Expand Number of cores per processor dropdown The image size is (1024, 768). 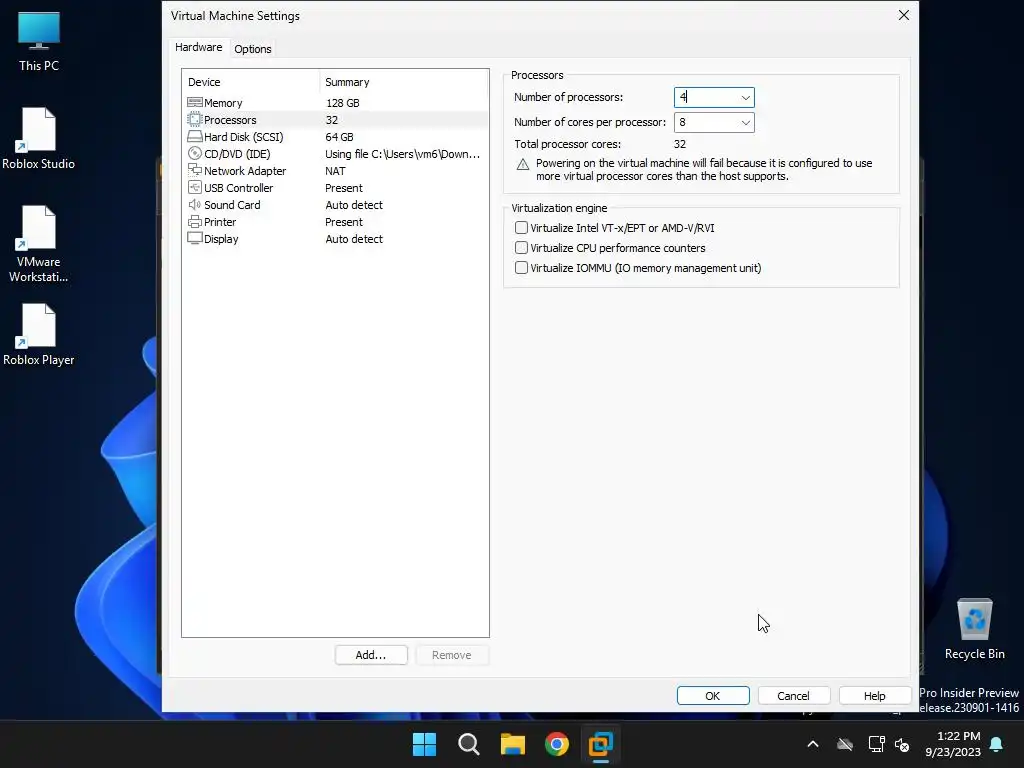pos(745,122)
